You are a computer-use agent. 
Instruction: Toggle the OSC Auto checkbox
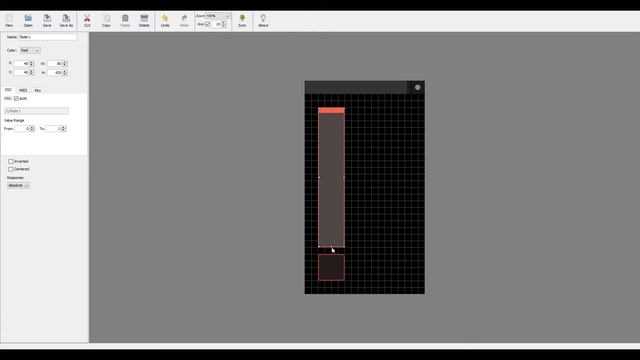(16, 98)
